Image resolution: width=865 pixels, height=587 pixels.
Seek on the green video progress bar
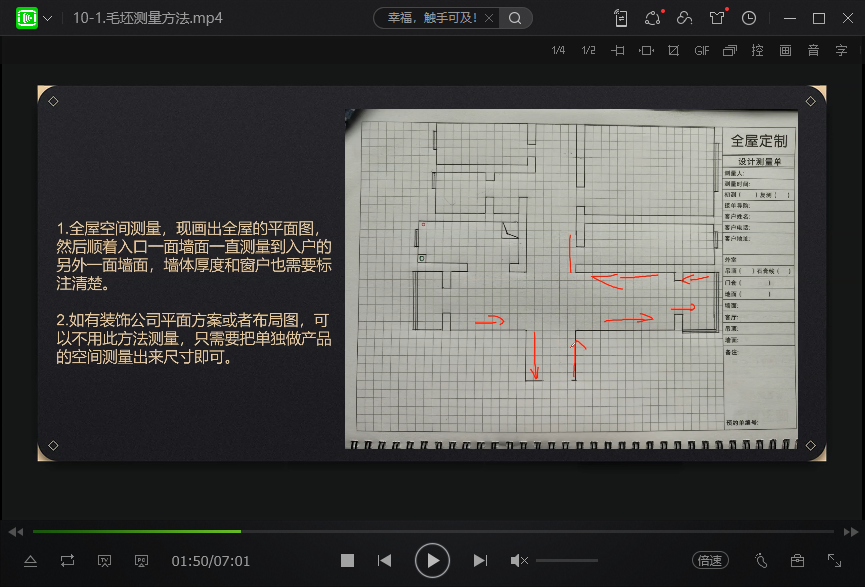[433, 531]
